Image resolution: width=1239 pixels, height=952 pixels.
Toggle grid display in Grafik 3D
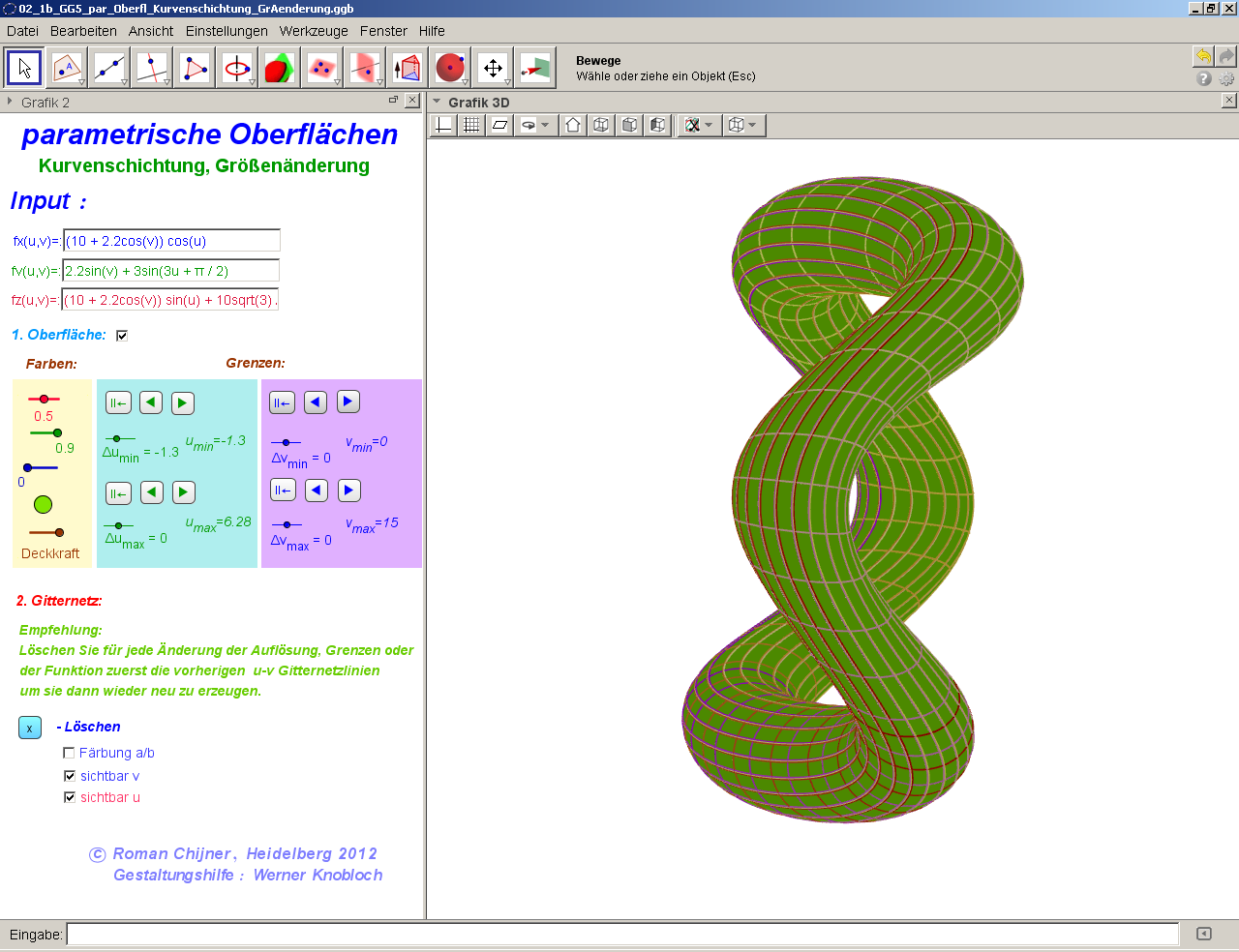471,125
